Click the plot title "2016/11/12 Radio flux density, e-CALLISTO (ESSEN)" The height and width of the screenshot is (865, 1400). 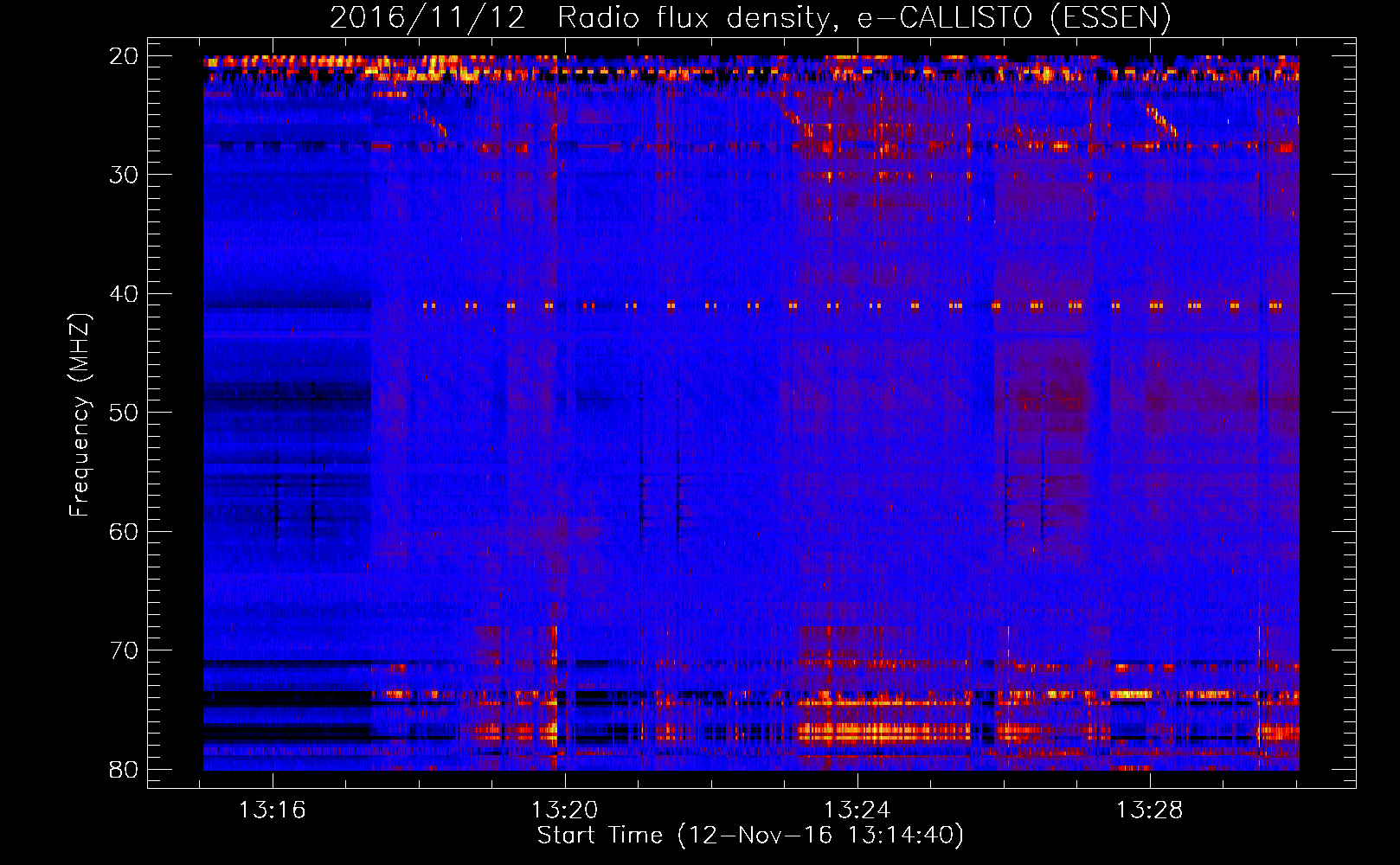(750, 18)
